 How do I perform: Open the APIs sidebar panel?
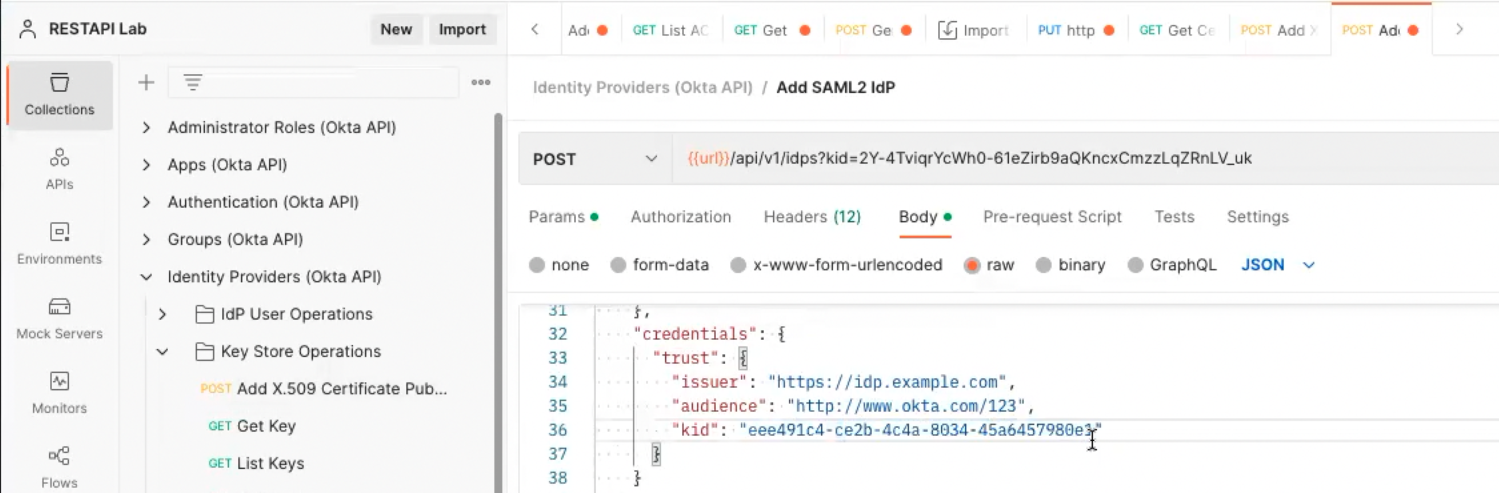pyautogui.click(x=59, y=168)
